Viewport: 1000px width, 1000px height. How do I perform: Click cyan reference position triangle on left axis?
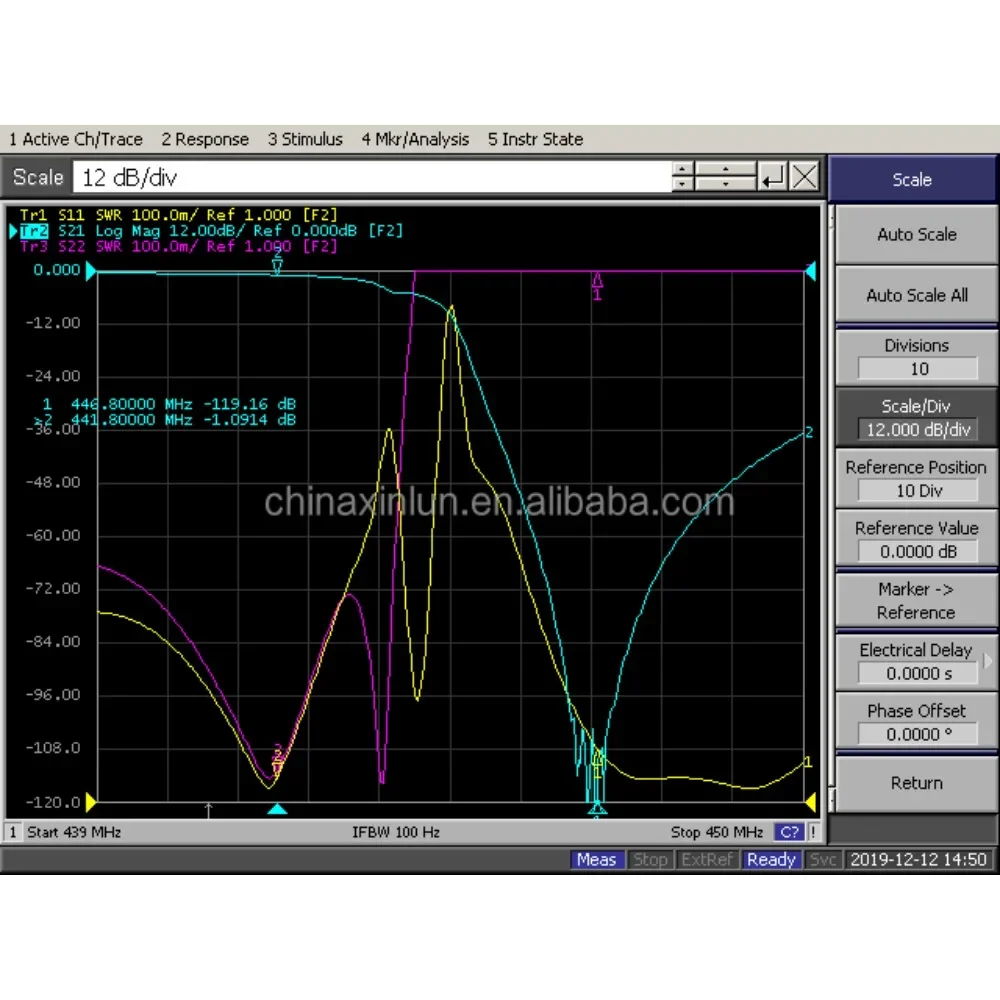pos(91,271)
